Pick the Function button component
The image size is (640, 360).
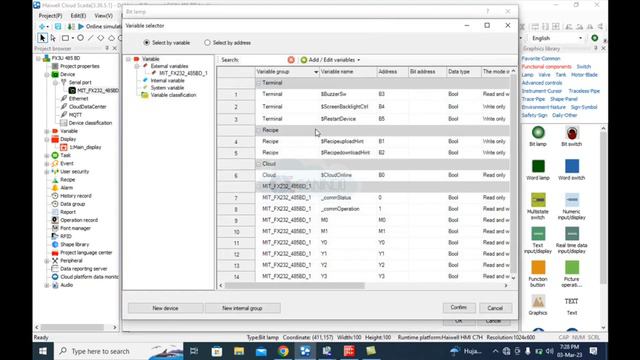(x=538, y=268)
